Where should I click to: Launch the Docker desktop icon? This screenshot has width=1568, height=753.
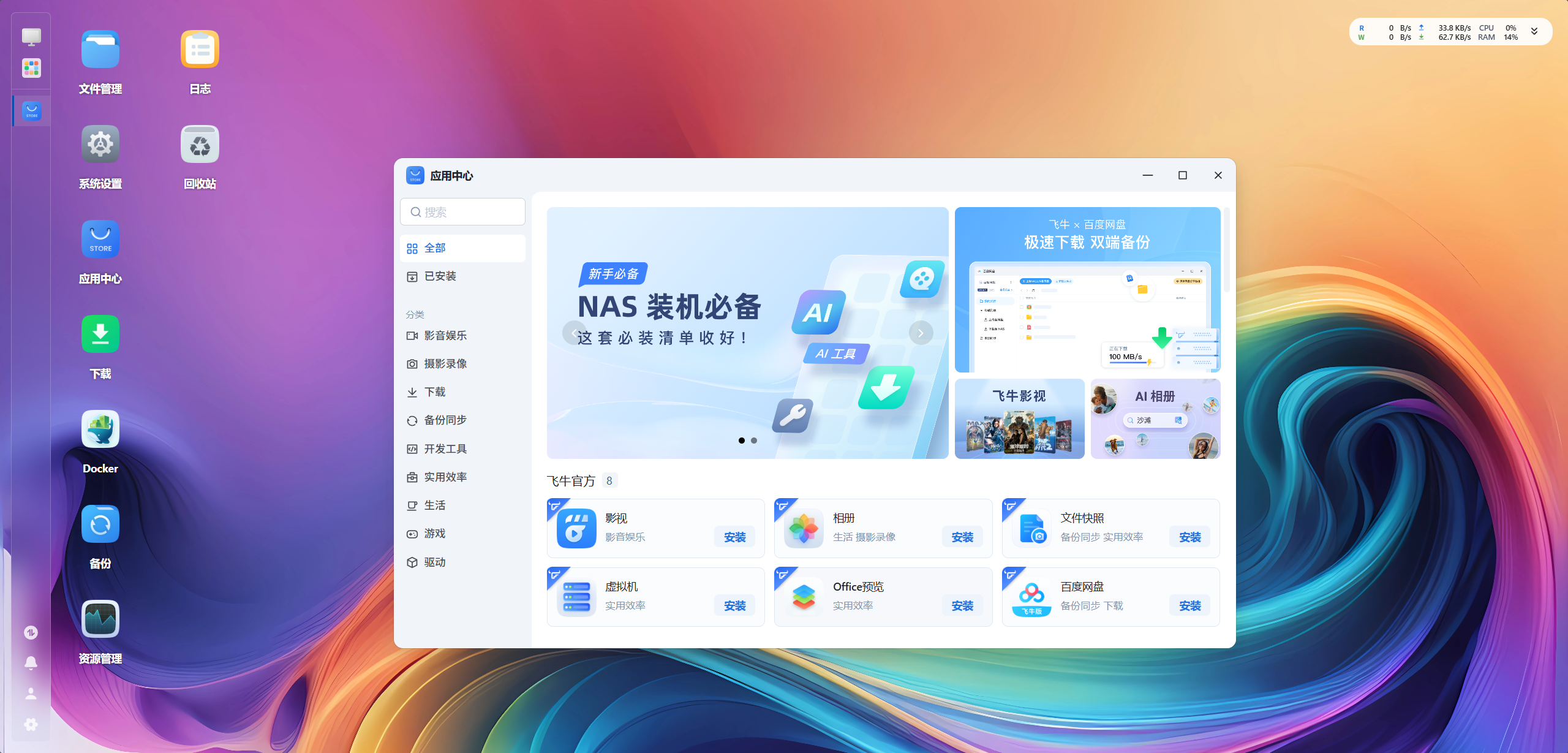(x=100, y=429)
